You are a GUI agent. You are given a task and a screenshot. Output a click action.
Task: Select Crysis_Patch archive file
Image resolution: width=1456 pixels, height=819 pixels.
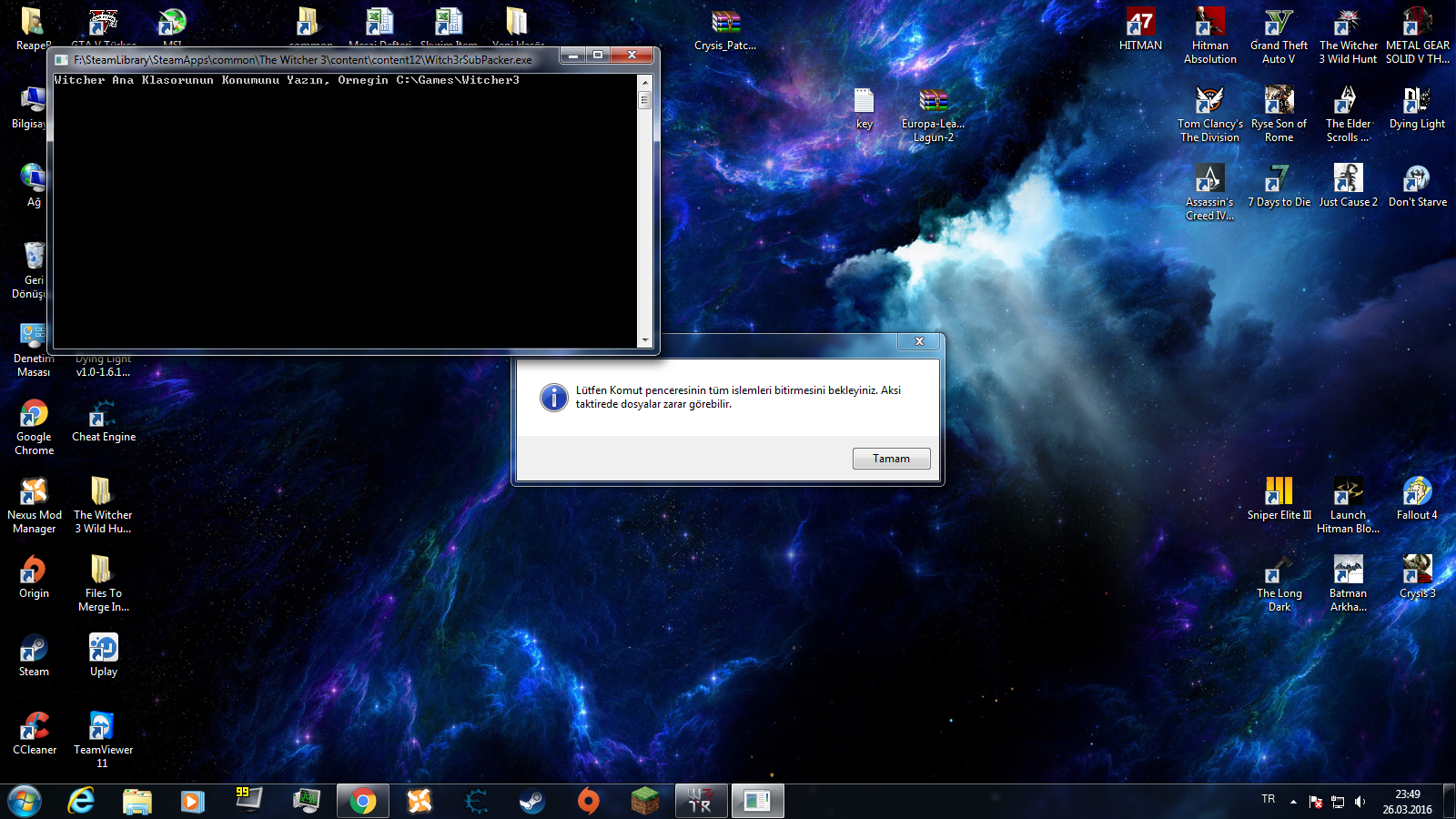point(725,29)
